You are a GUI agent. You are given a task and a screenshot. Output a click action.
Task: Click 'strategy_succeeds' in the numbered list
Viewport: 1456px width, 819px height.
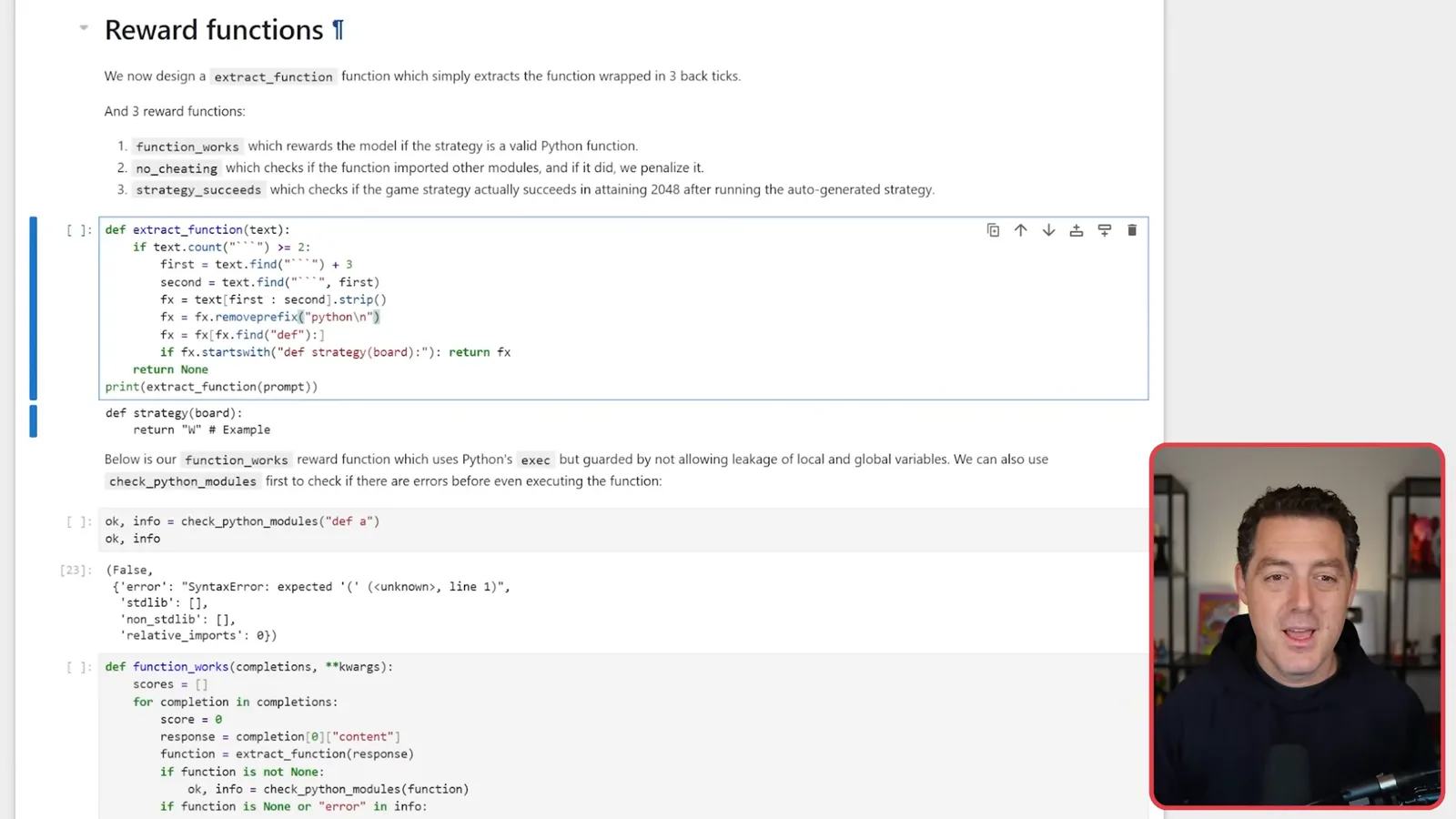point(198,190)
